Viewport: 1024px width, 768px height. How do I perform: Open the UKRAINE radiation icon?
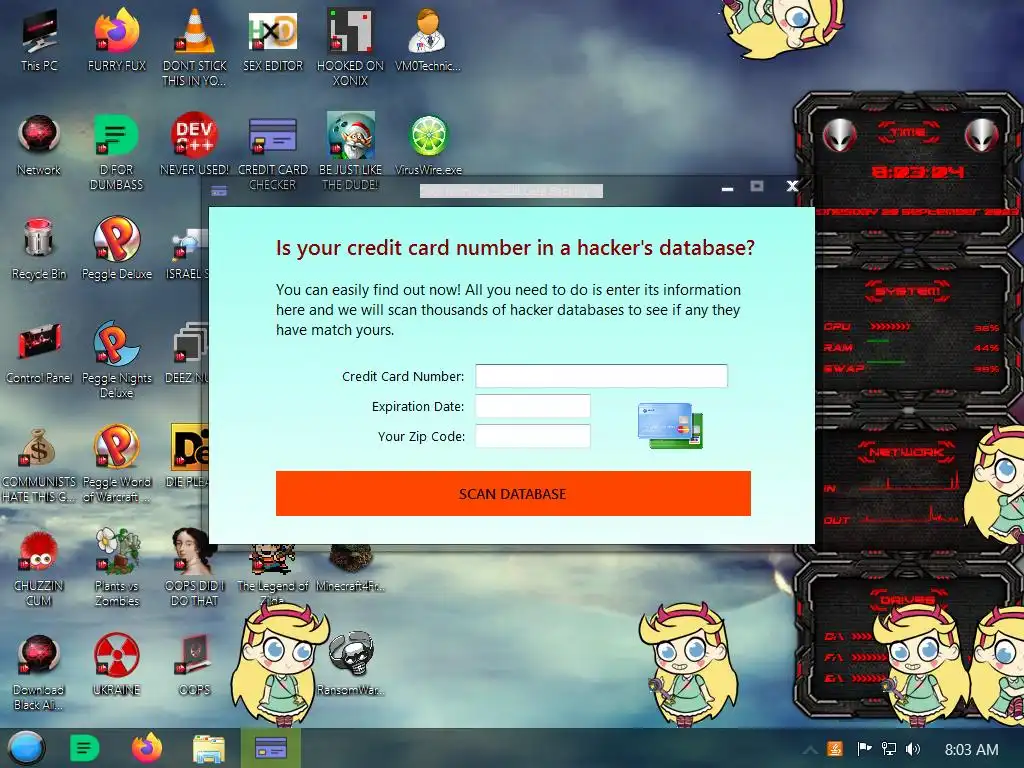pos(117,663)
